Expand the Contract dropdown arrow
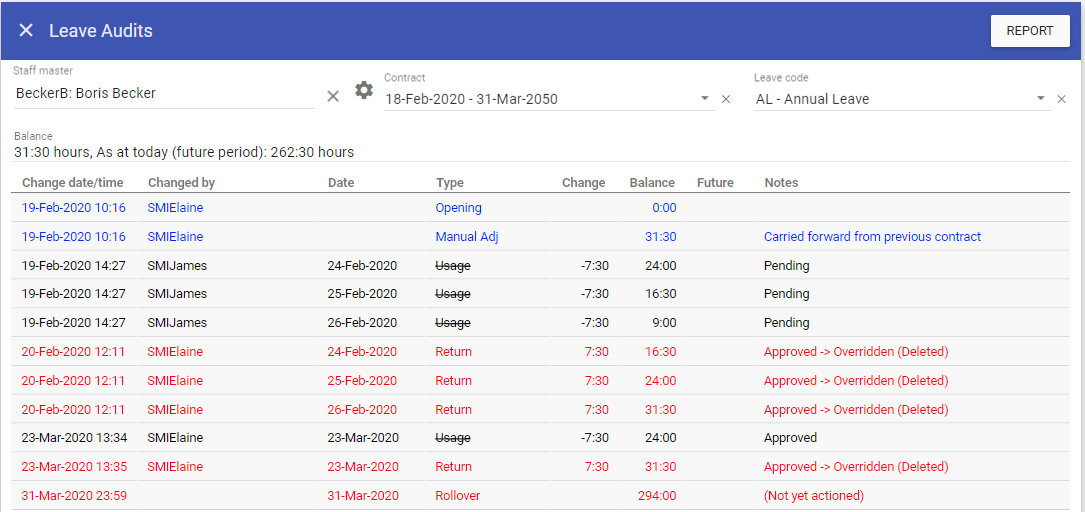 point(704,99)
